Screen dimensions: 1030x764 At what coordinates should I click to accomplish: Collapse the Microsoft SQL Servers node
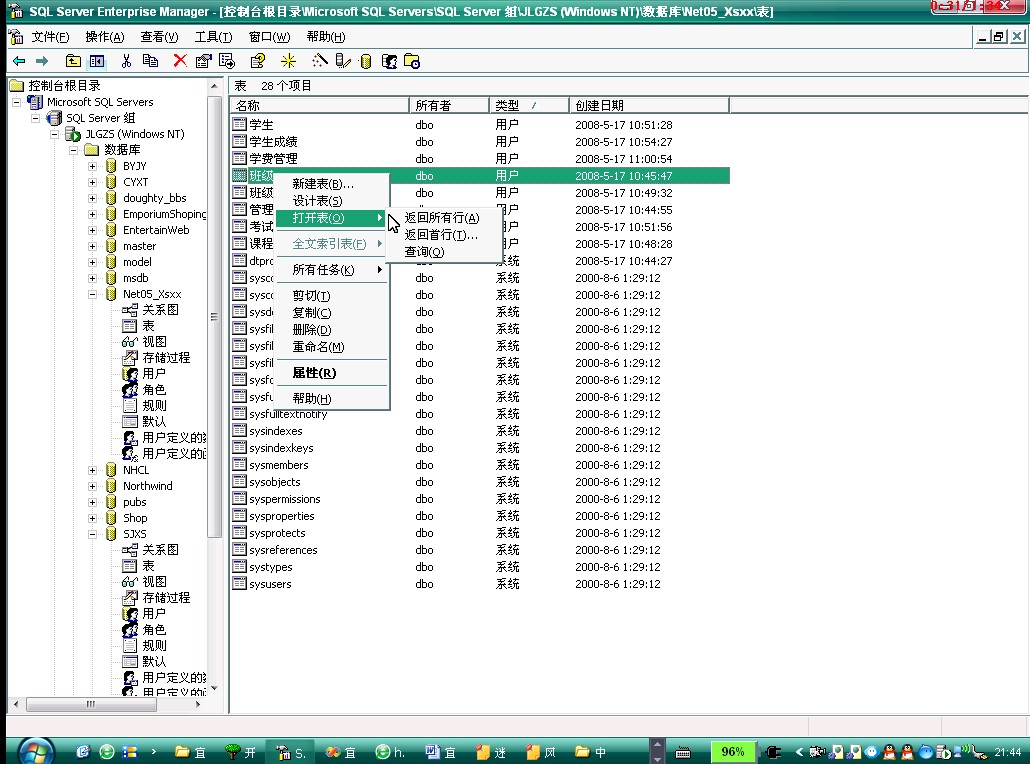[16, 102]
